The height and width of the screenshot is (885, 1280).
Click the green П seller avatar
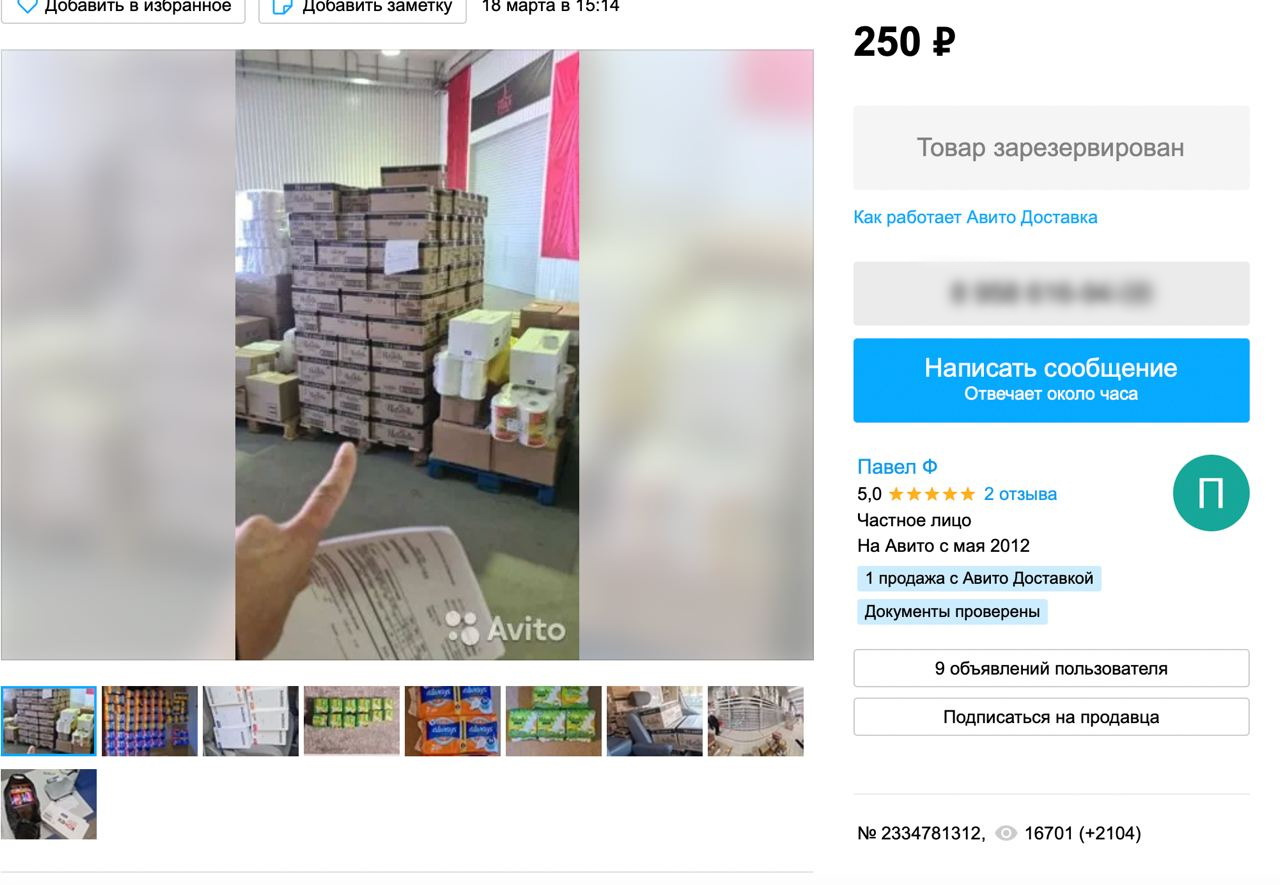(x=1211, y=493)
